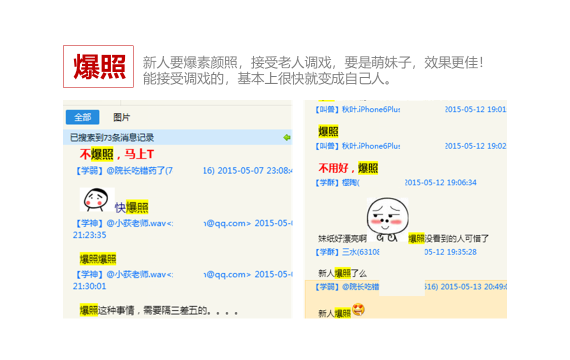Select the message 不用好，爆照
Image resolution: width=570 pixels, height=360 pixels.
pyautogui.click(x=348, y=168)
